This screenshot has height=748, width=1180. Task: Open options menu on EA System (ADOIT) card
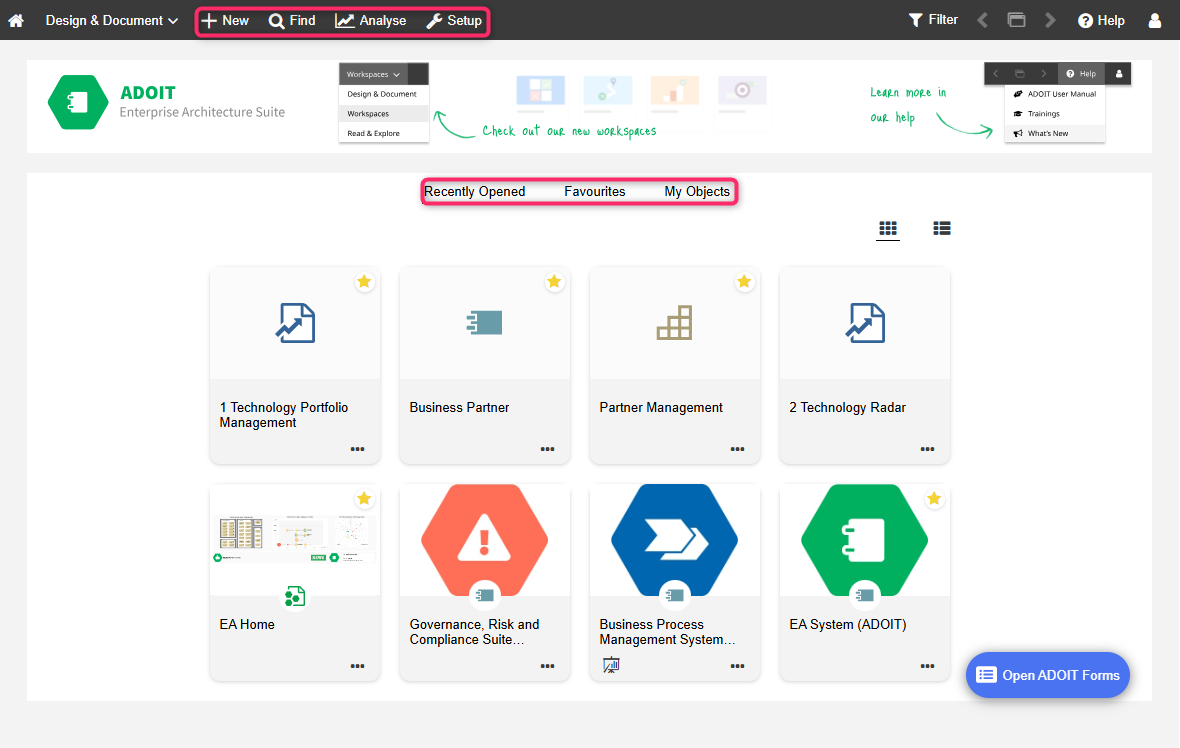coord(927,665)
